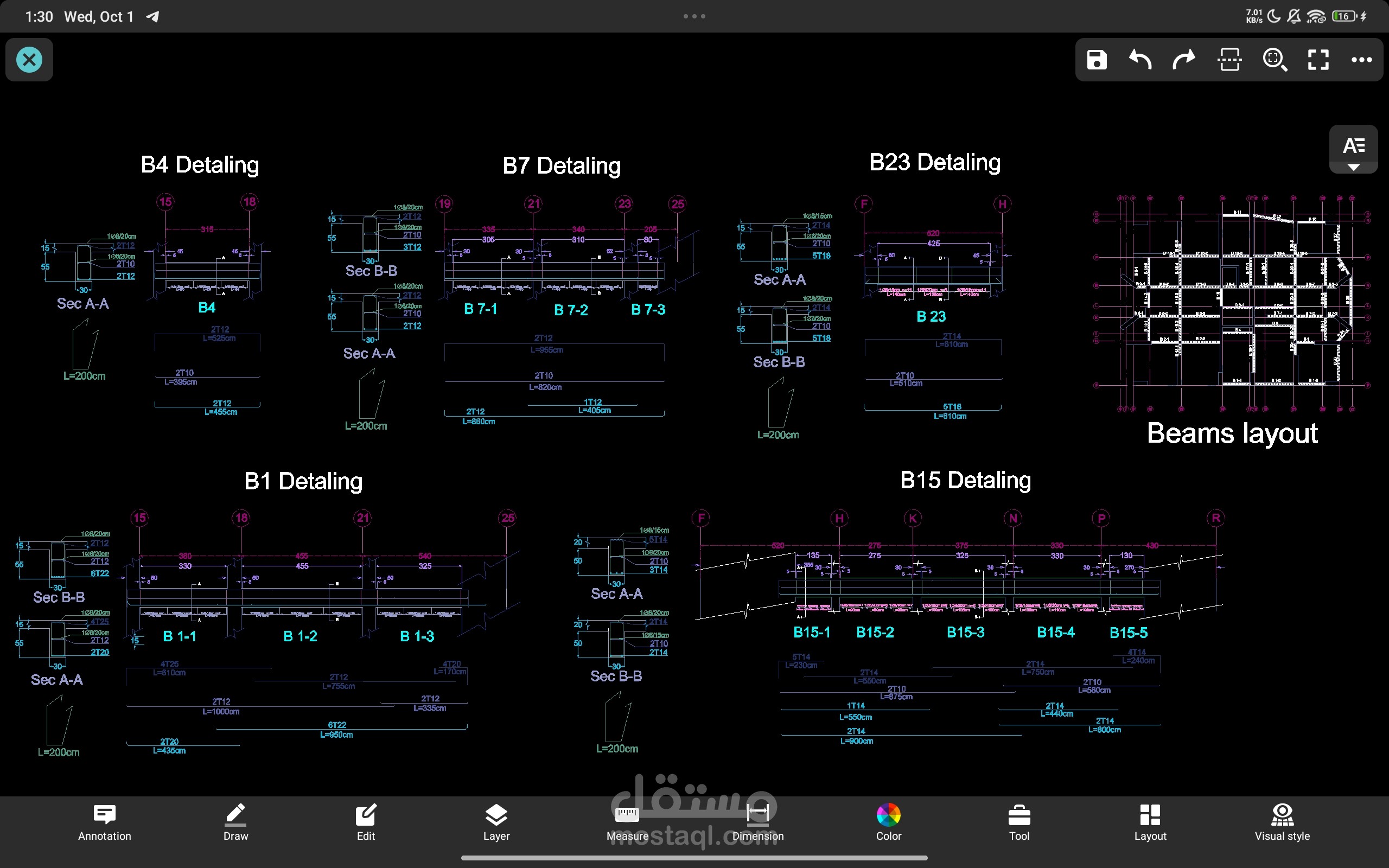The width and height of the screenshot is (1389, 868).
Task: Select the 'B1 Detaling' title text
Action: [304, 481]
